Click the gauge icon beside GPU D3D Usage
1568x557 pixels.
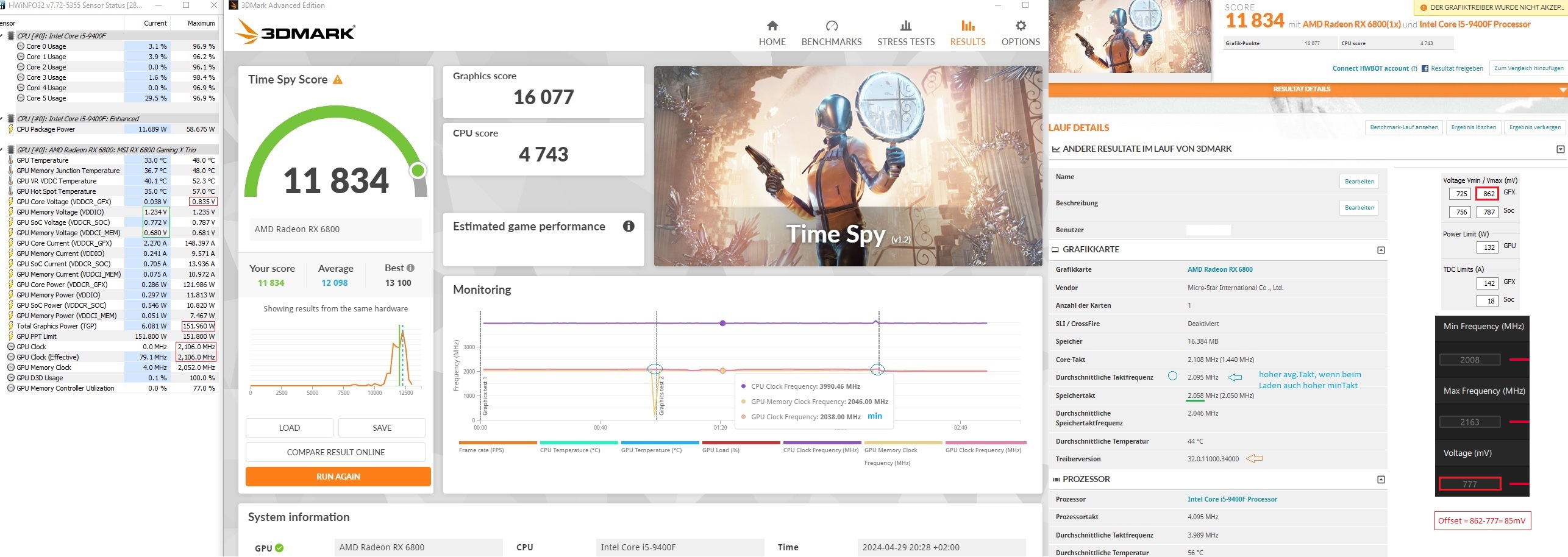11,378
